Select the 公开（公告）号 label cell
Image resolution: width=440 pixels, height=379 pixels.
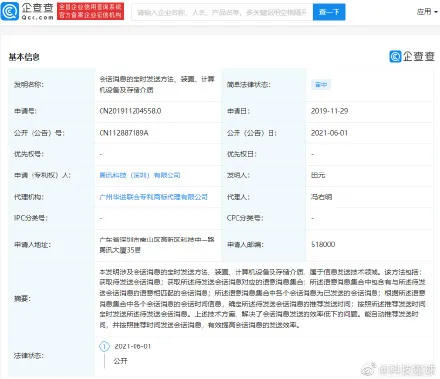tap(52, 133)
